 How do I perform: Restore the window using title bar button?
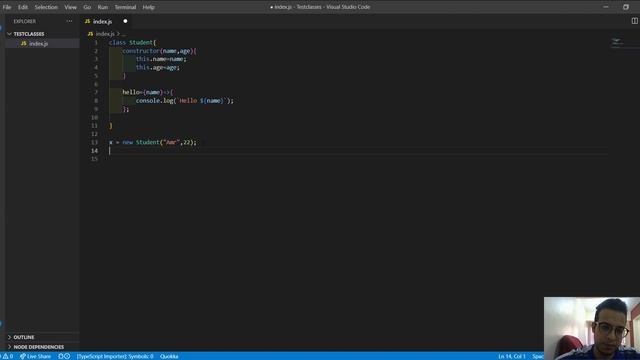(626, 7)
